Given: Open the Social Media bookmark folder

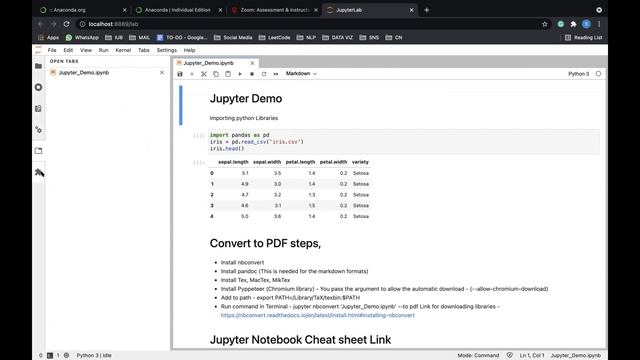Looking at the screenshot, I should [233, 38].
